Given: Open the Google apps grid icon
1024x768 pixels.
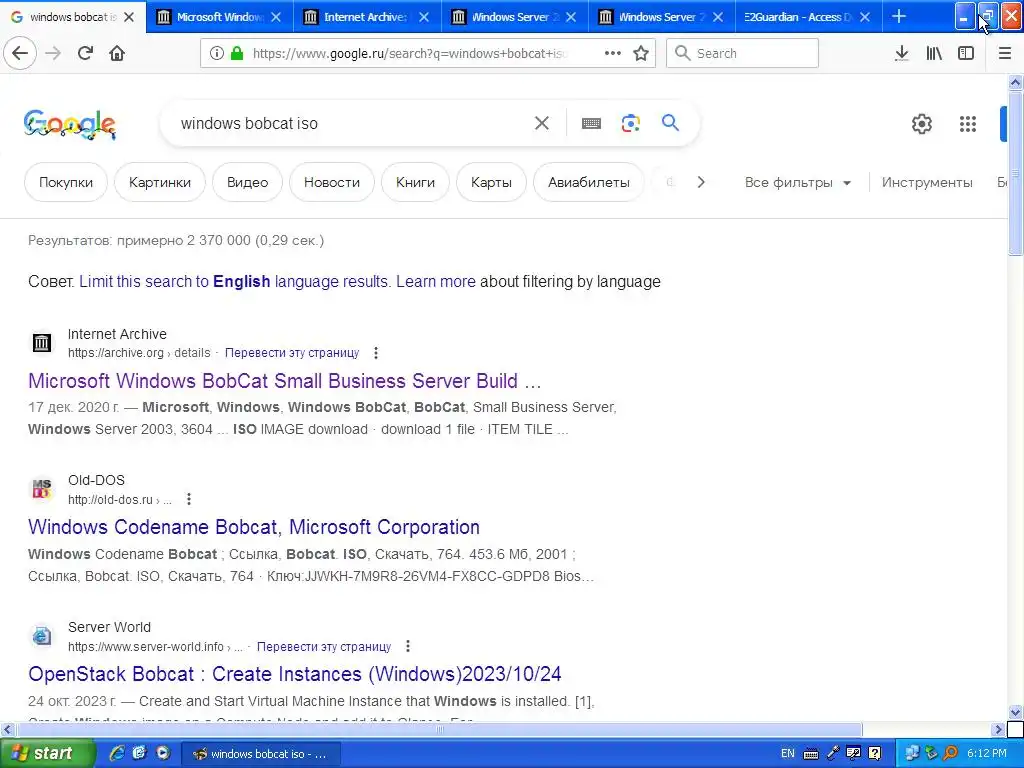Looking at the screenshot, I should [x=968, y=123].
